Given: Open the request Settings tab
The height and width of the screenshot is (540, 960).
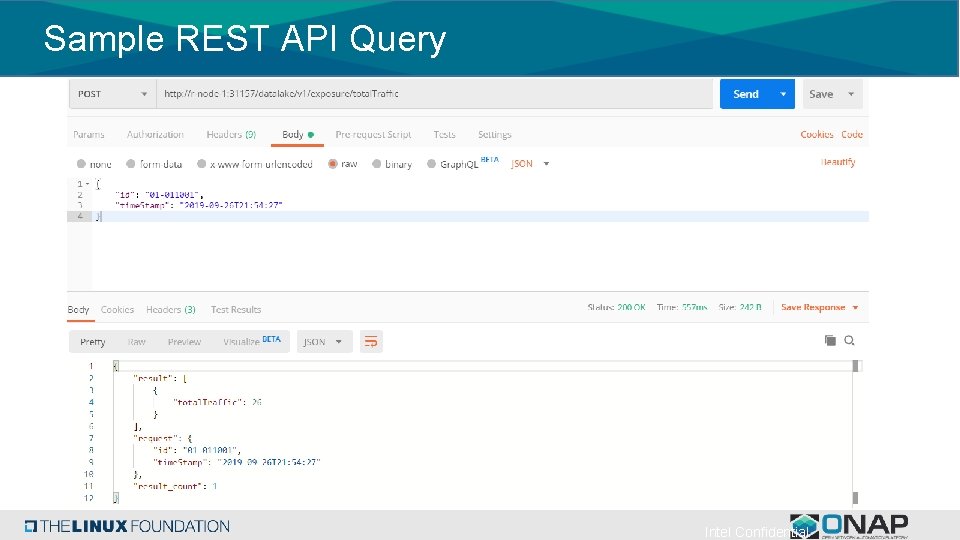Looking at the screenshot, I should pos(495,134).
